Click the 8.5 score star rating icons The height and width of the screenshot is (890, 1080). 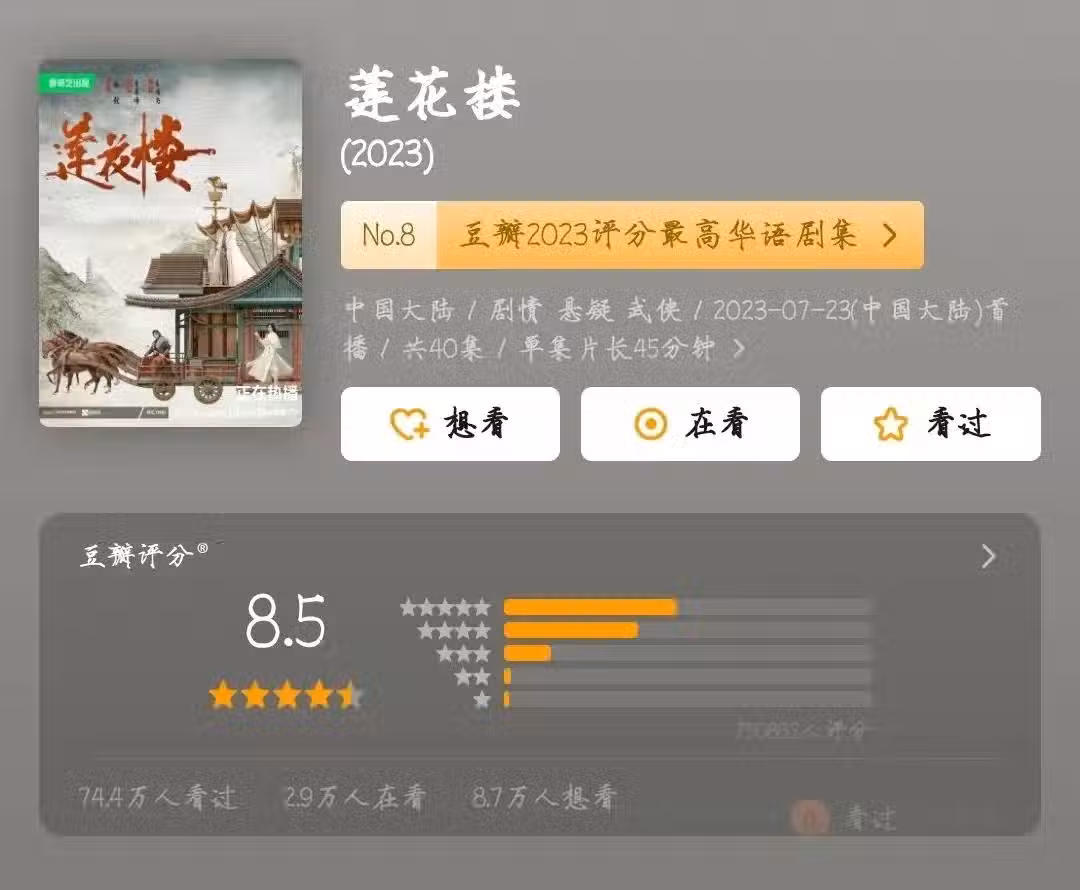pyautogui.click(x=285, y=695)
